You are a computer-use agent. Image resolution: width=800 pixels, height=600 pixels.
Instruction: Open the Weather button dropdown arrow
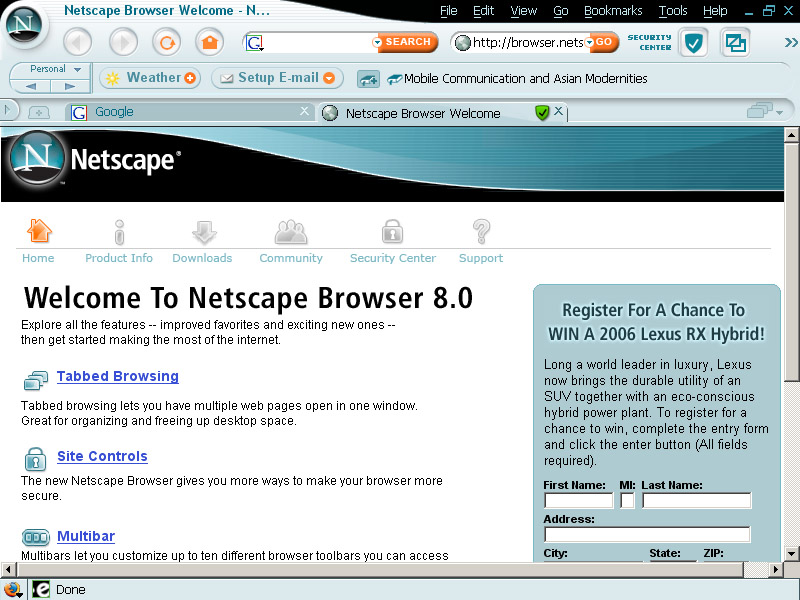(x=190, y=78)
